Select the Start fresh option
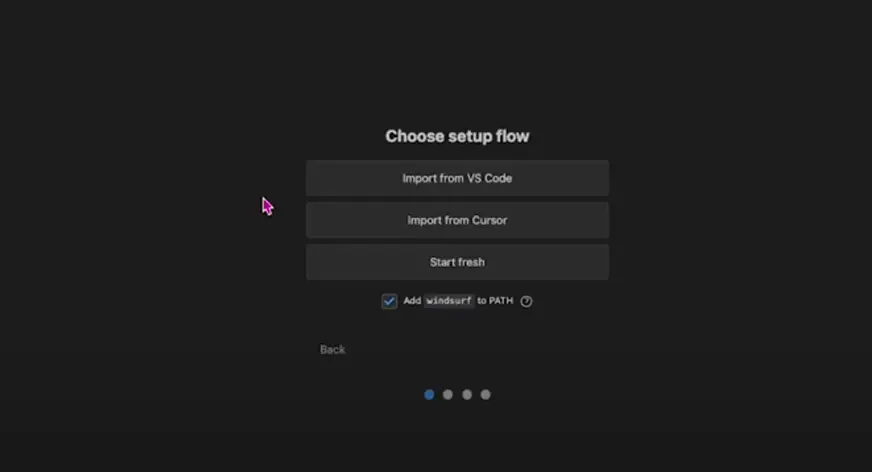872x472 pixels. click(x=457, y=262)
